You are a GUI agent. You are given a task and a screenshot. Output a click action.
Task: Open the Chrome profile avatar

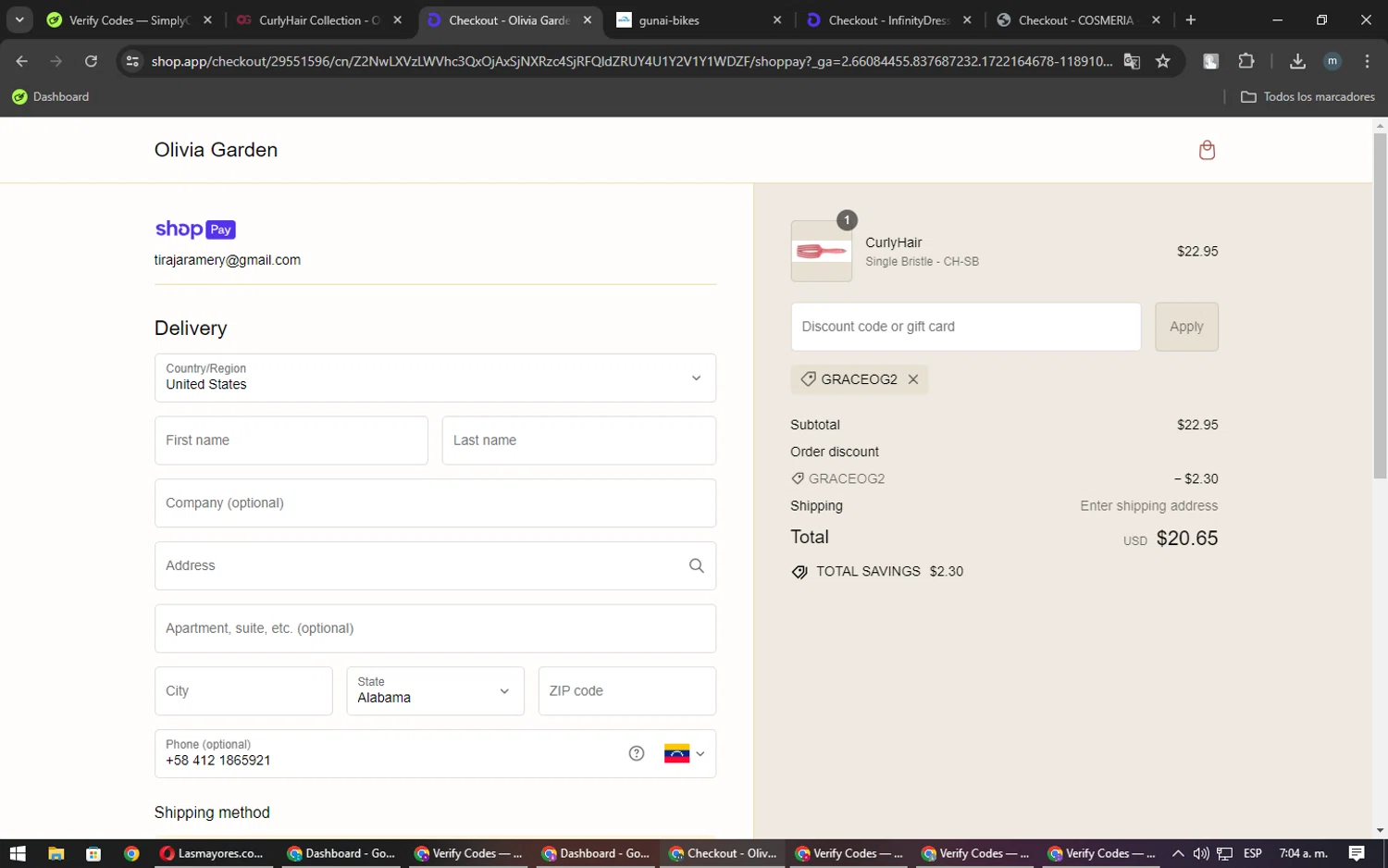pyautogui.click(x=1332, y=61)
